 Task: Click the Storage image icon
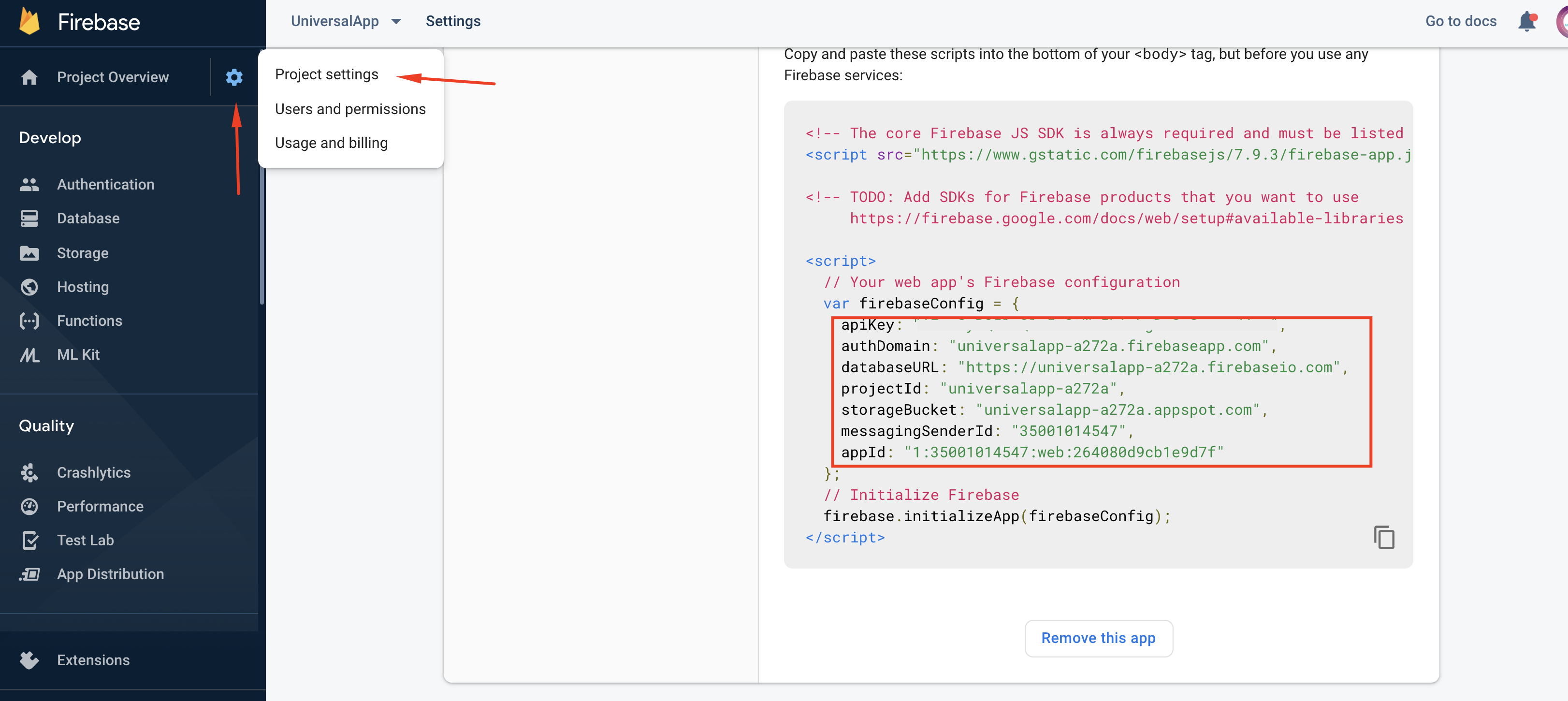tap(29, 253)
